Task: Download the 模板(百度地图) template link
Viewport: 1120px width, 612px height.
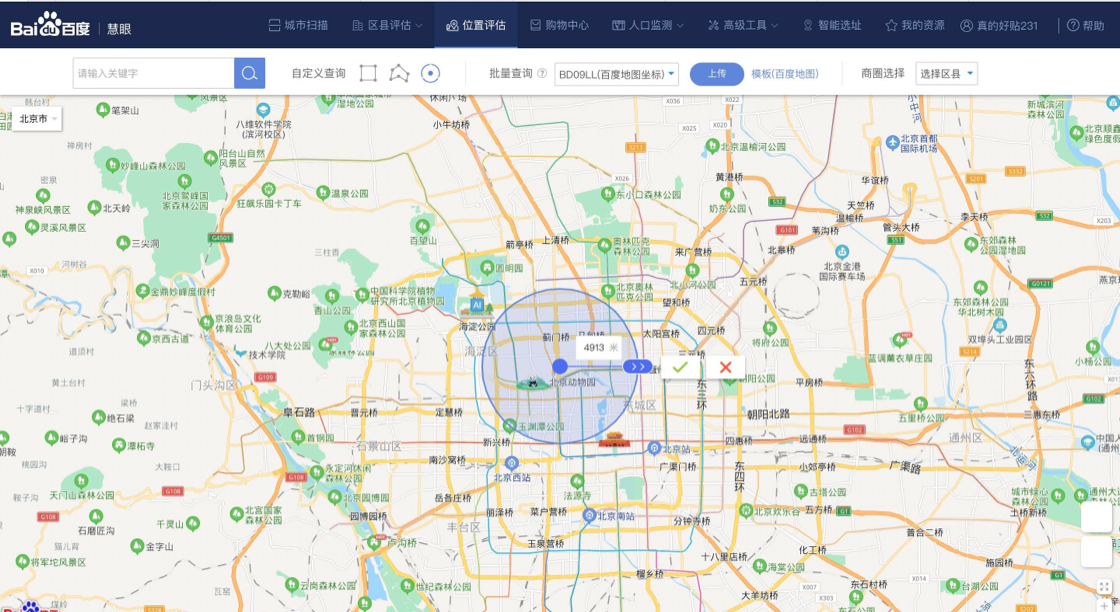Action: 784,74
